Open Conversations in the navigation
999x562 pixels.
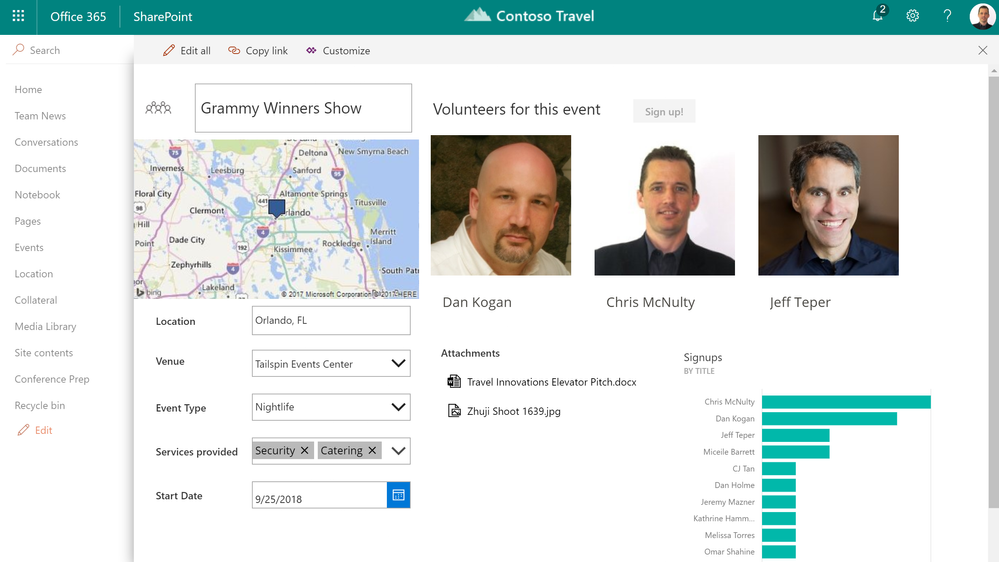coord(46,142)
